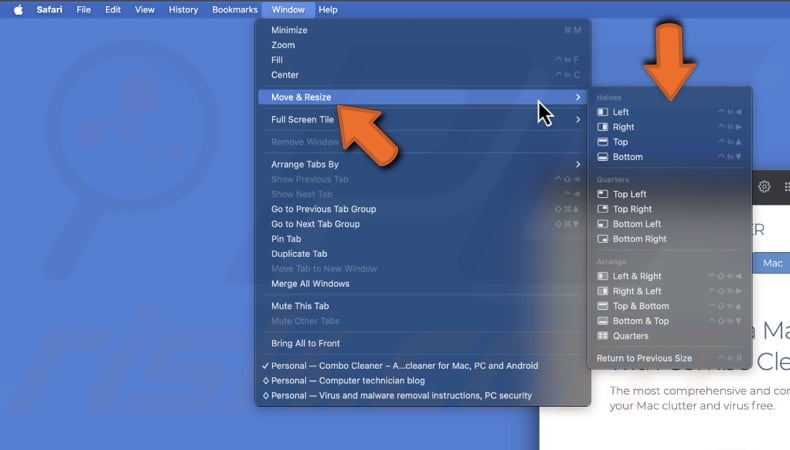The height and width of the screenshot is (450, 790).
Task: Click the Mac tab in browser page
Action: (772, 263)
